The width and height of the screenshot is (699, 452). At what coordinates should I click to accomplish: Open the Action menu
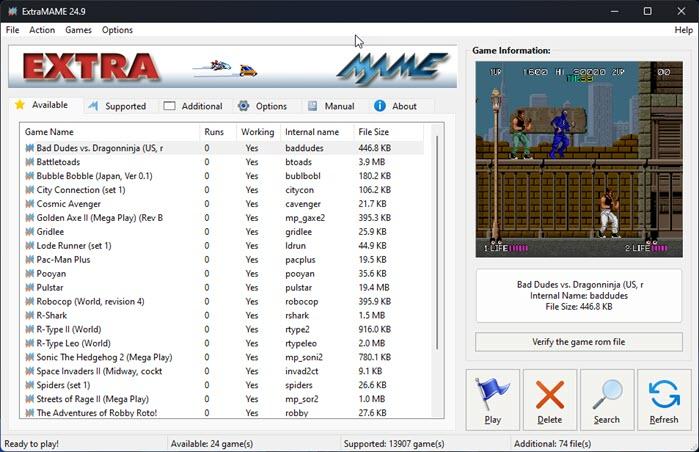point(42,30)
